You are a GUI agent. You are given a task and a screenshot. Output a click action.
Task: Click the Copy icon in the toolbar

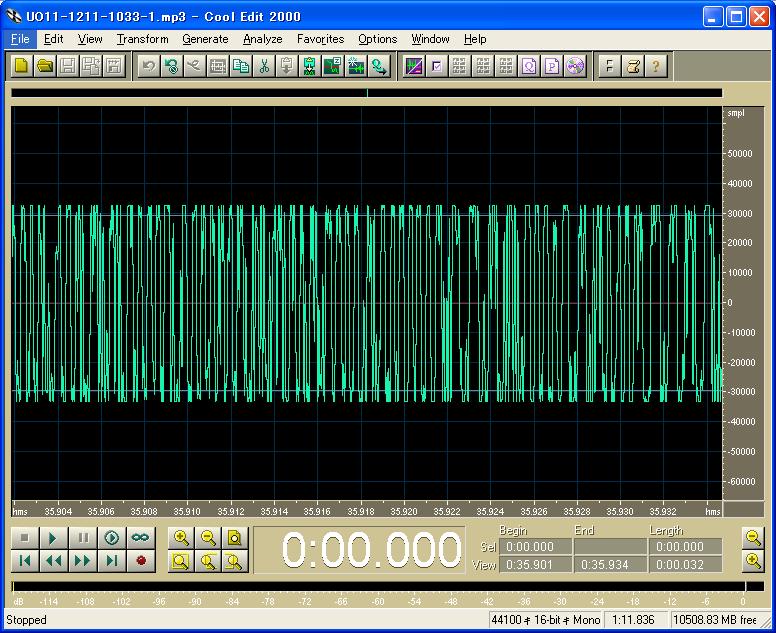241,67
